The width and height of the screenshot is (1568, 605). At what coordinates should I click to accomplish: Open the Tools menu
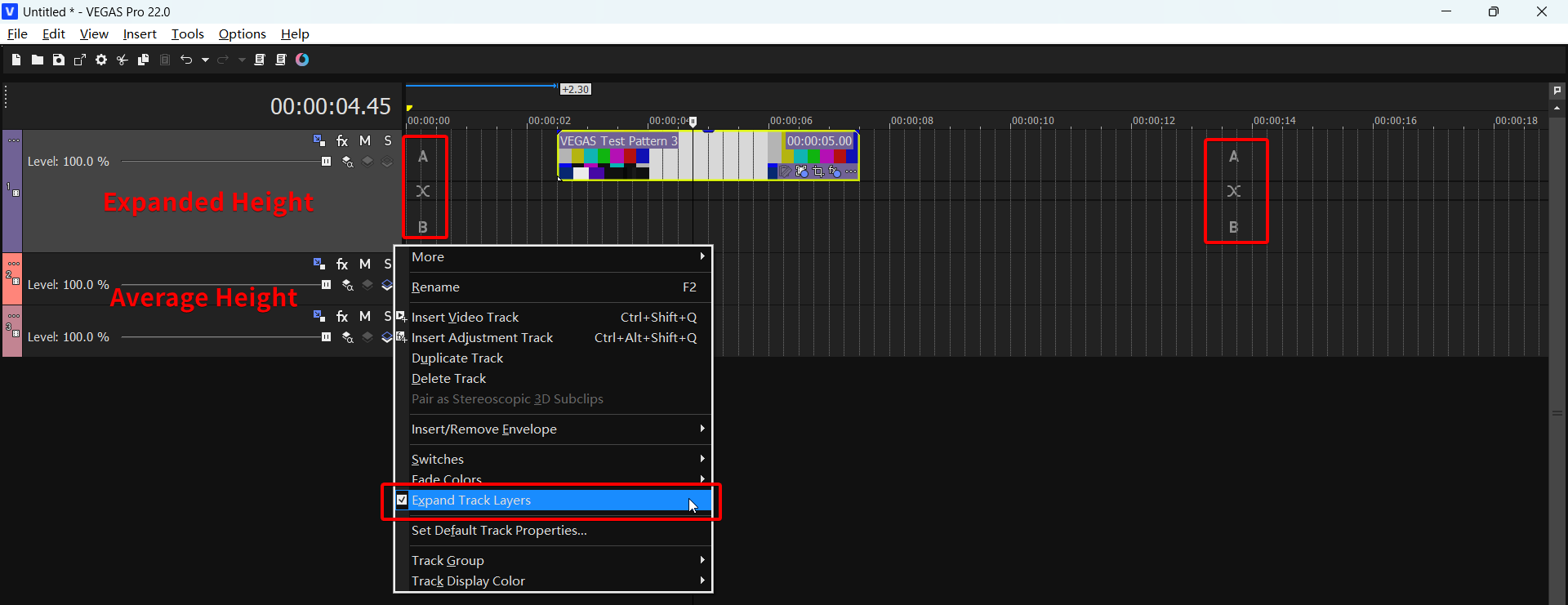pos(187,33)
